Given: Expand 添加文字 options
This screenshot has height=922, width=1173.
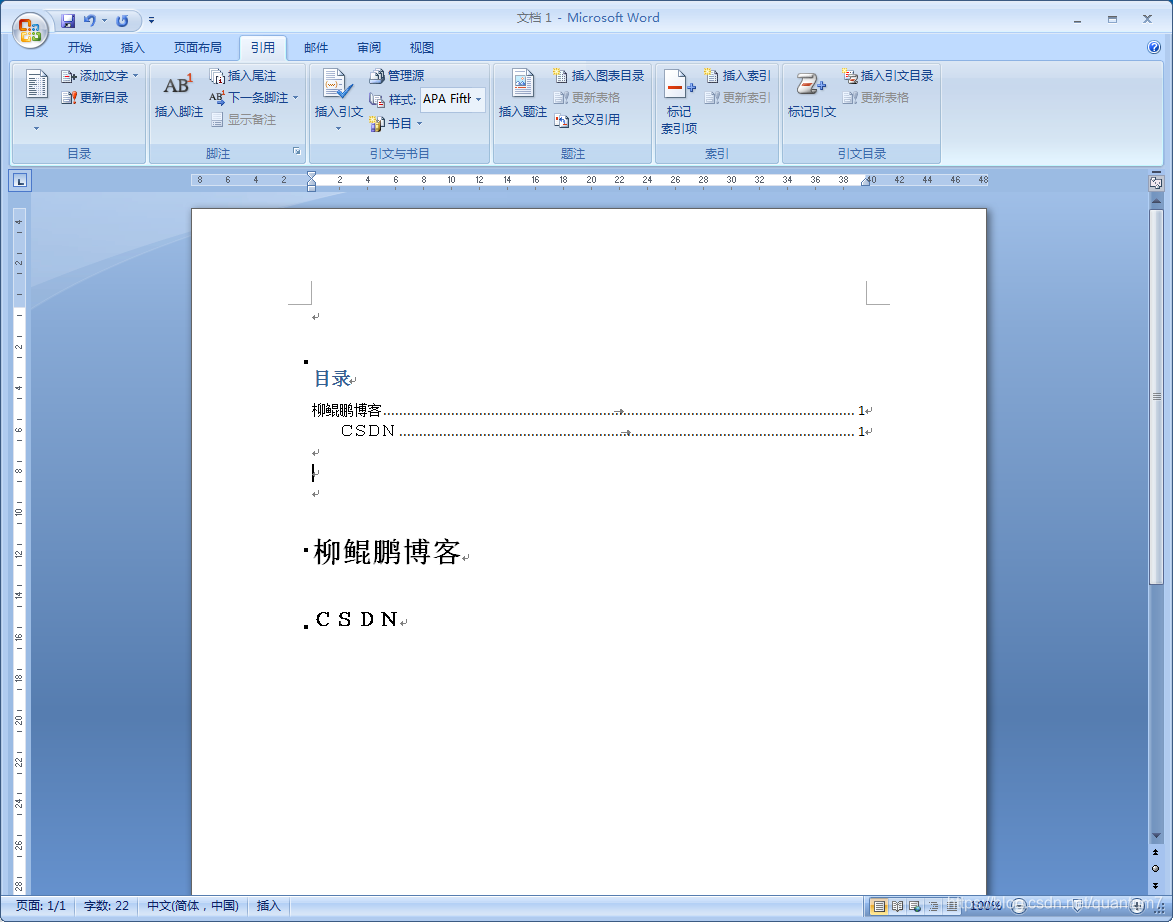Looking at the screenshot, I should [99, 76].
